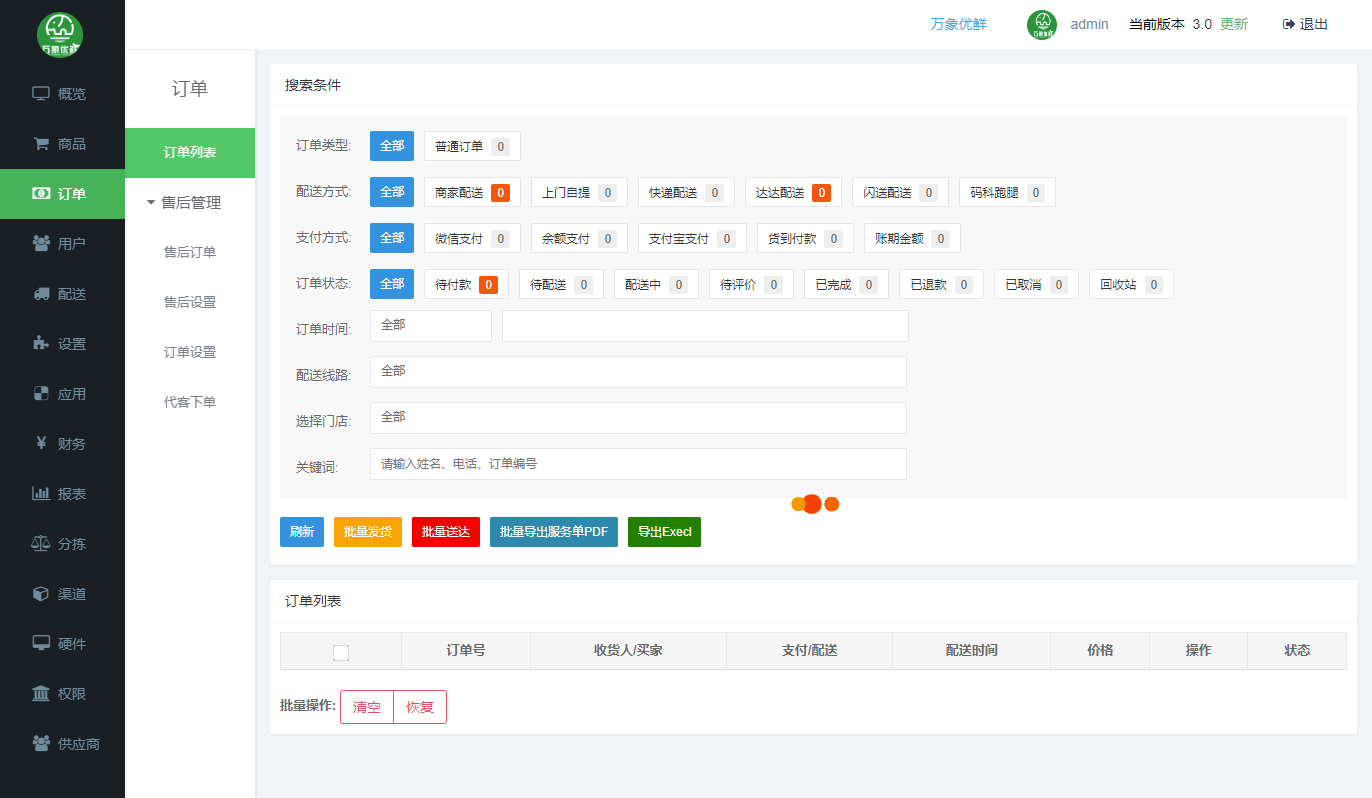Click the monitor icon beside 概览
This screenshot has height=798, width=1372.
click(x=41, y=94)
